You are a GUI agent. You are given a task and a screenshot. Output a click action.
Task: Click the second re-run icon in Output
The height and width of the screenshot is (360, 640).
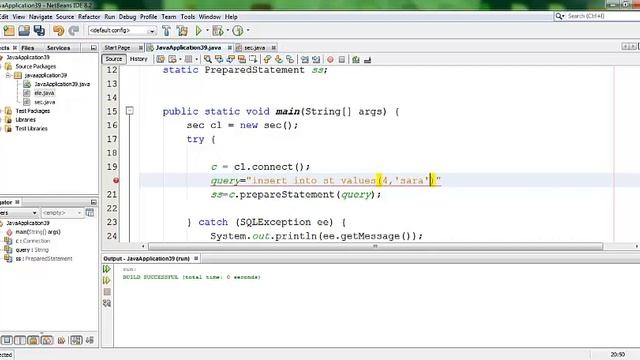tap(107, 280)
